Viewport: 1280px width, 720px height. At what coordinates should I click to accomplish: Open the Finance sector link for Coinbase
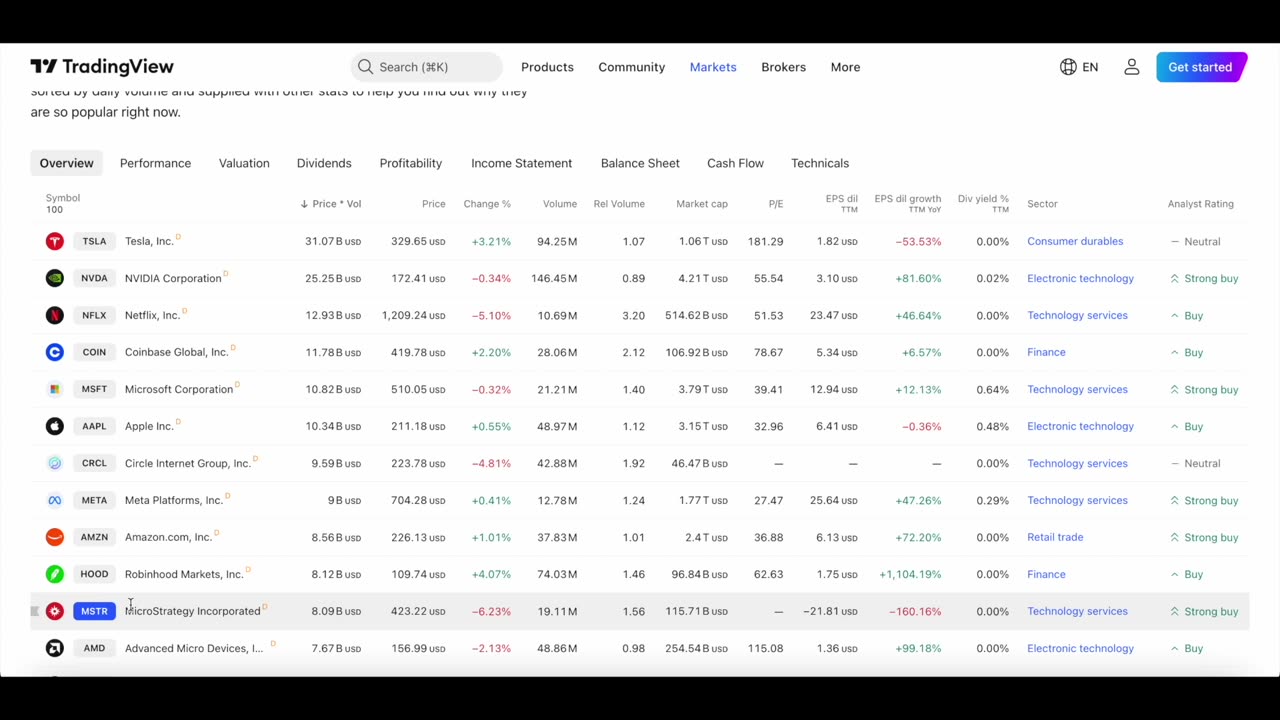coord(1046,352)
